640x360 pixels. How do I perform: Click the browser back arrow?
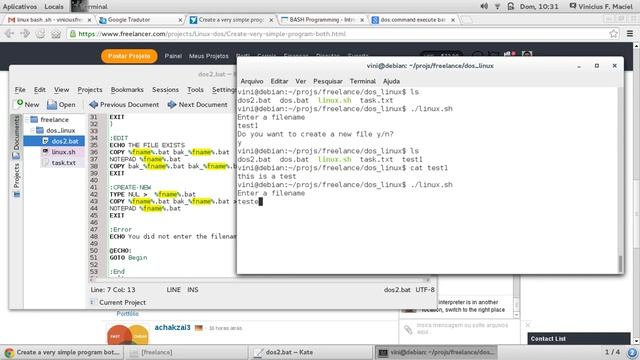click(9, 34)
